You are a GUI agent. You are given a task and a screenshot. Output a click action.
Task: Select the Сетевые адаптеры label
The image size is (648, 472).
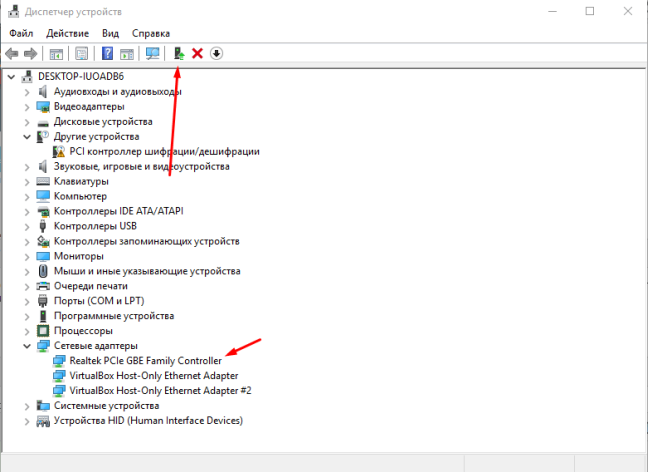click(x=95, y=346)
